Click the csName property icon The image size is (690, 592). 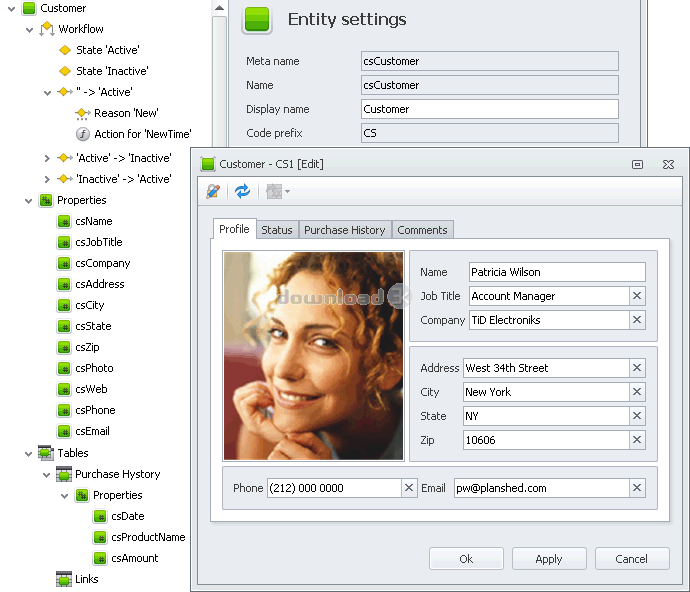64,221
